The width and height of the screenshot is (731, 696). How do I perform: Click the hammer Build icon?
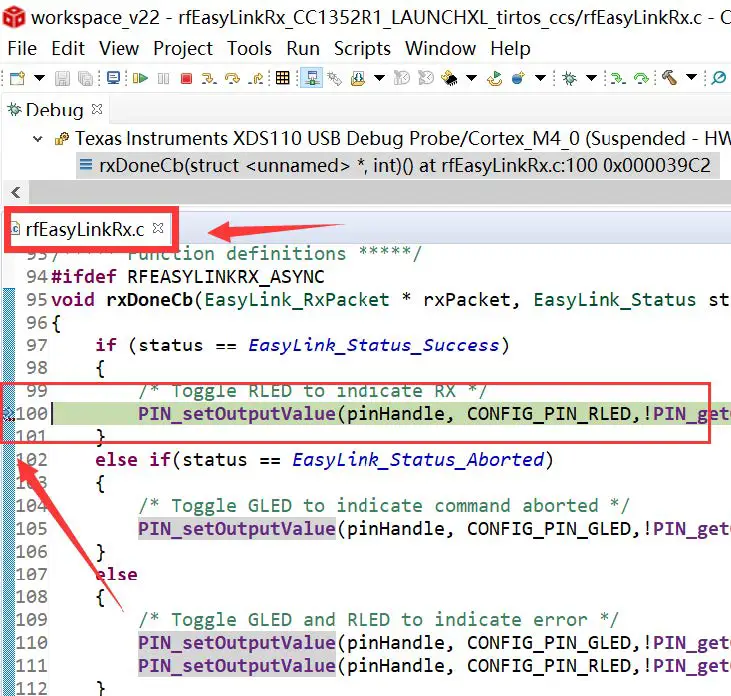669,78
